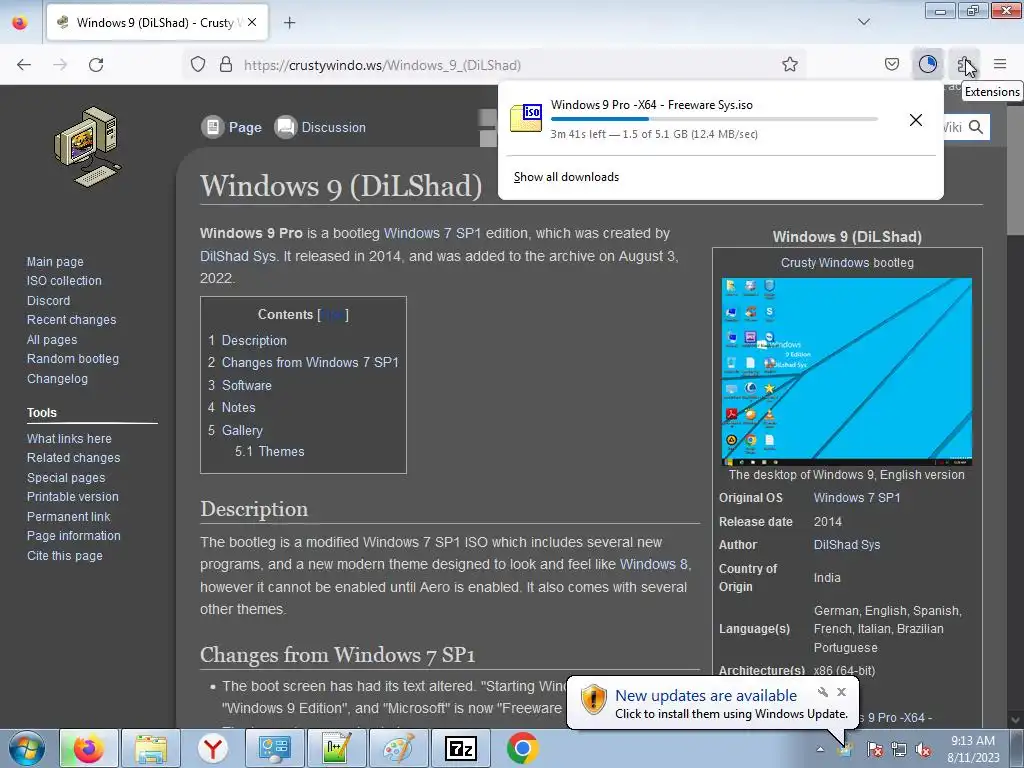Open the 7-Zip taskbar icon
Screen dimensions: 1024x768
pos(460,748)
